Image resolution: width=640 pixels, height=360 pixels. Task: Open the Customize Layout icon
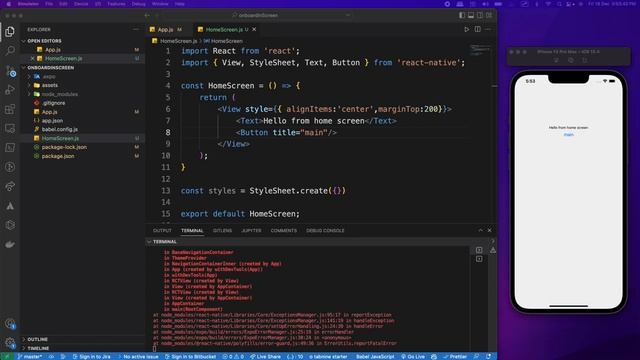[x=489, y=15]
